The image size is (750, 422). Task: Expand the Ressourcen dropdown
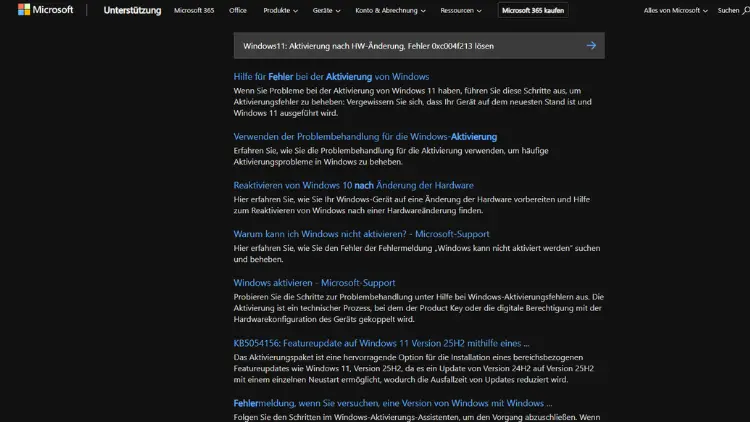461,10
